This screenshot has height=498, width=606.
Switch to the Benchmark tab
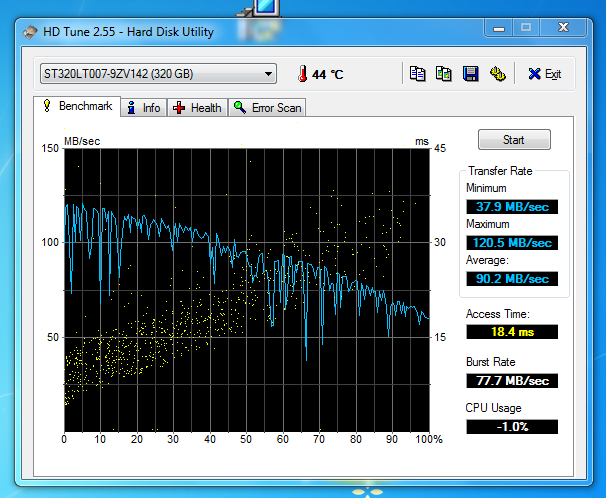(x=77, y=106)
